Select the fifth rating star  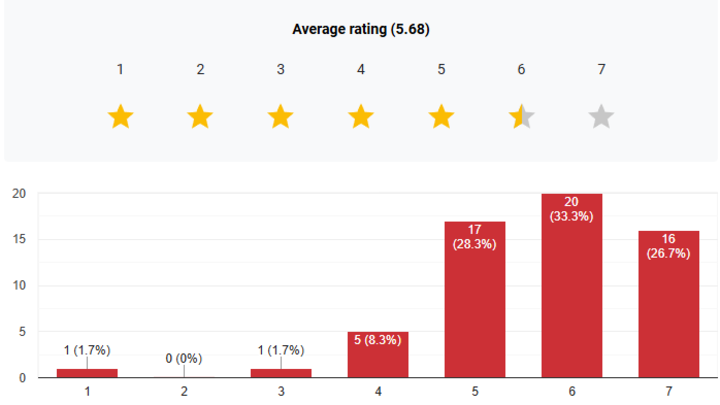click(x=441, y=117)
